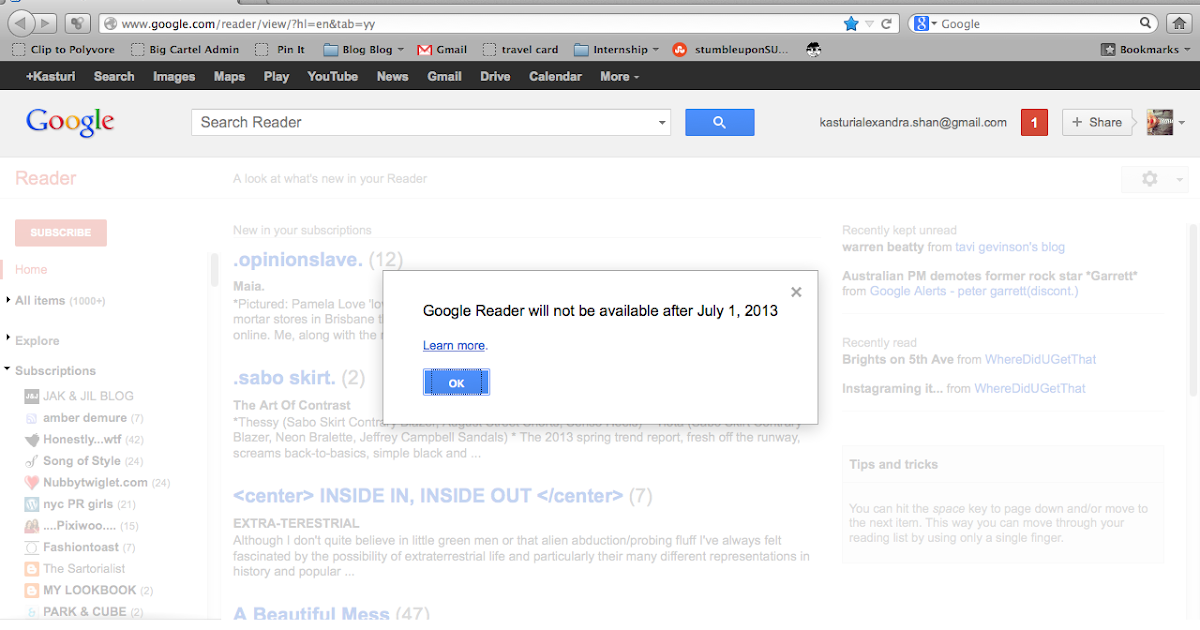The image size is (1200, 630).
Task: Click the Learn more link in the dialog
Action: point(454,345)
